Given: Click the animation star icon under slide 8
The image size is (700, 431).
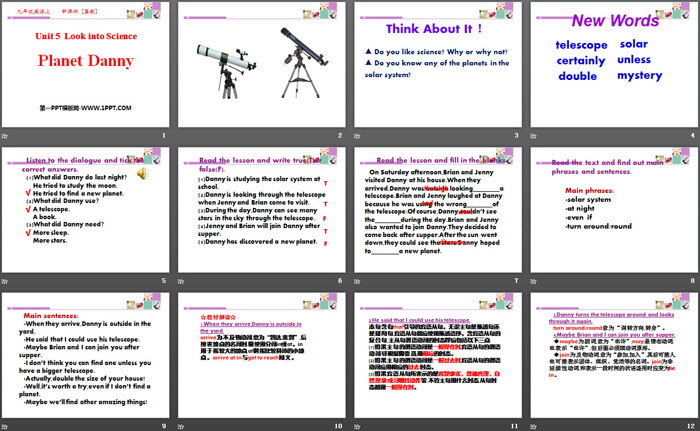Looking at the screenshot, I should tap(534, 281).
